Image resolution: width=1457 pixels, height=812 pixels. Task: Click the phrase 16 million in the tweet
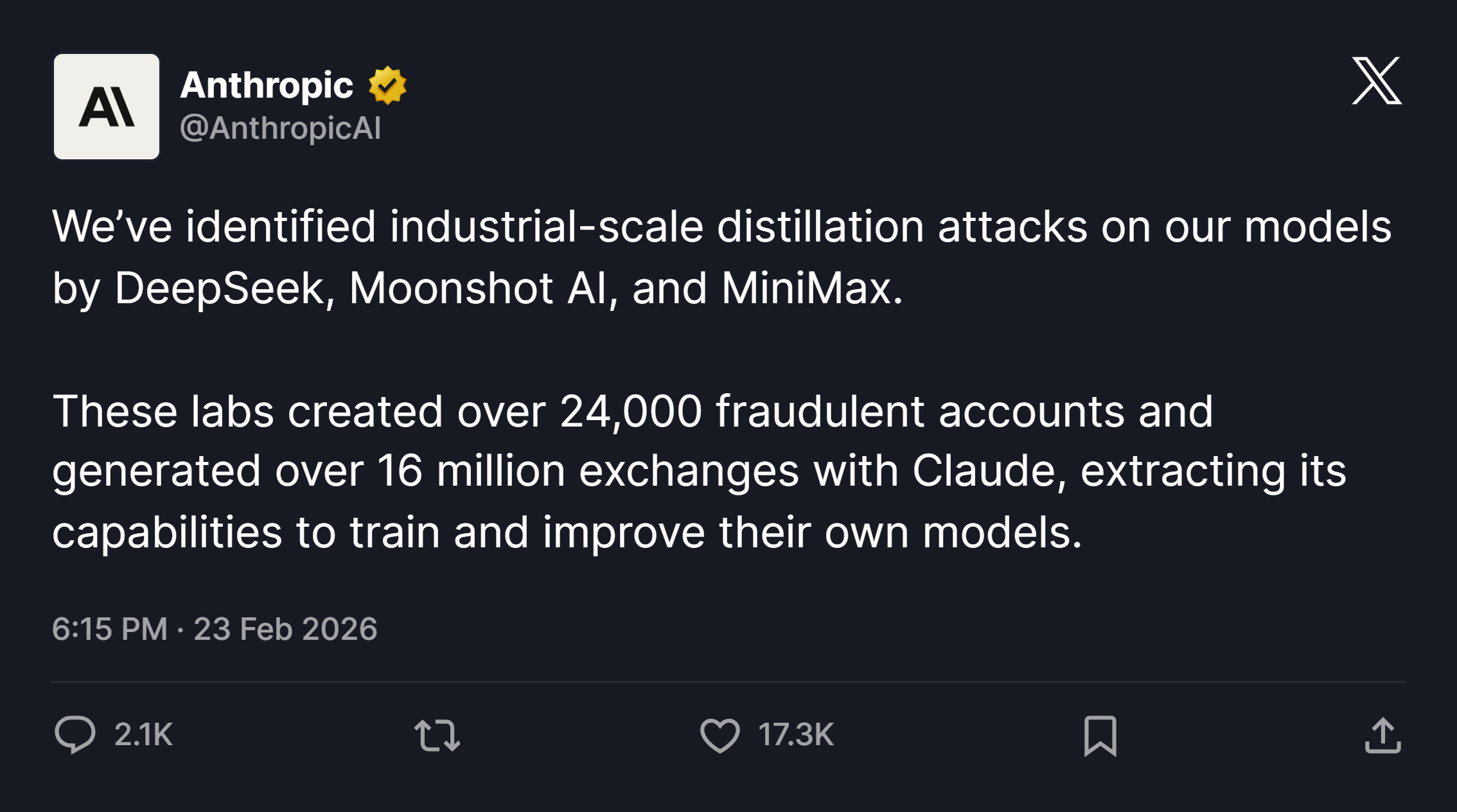pos(472,471)
